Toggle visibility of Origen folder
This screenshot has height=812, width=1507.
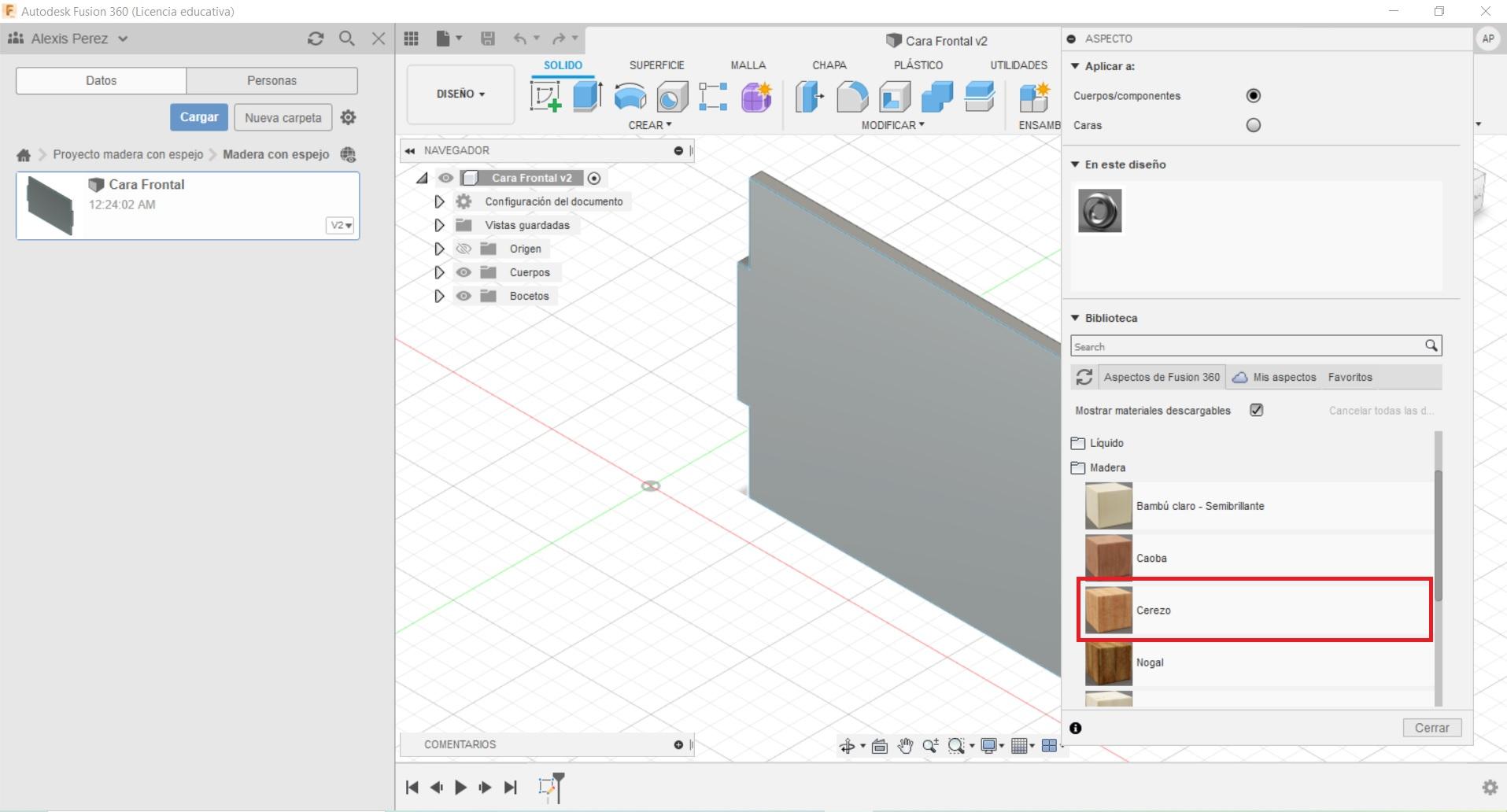pos(464,249)
